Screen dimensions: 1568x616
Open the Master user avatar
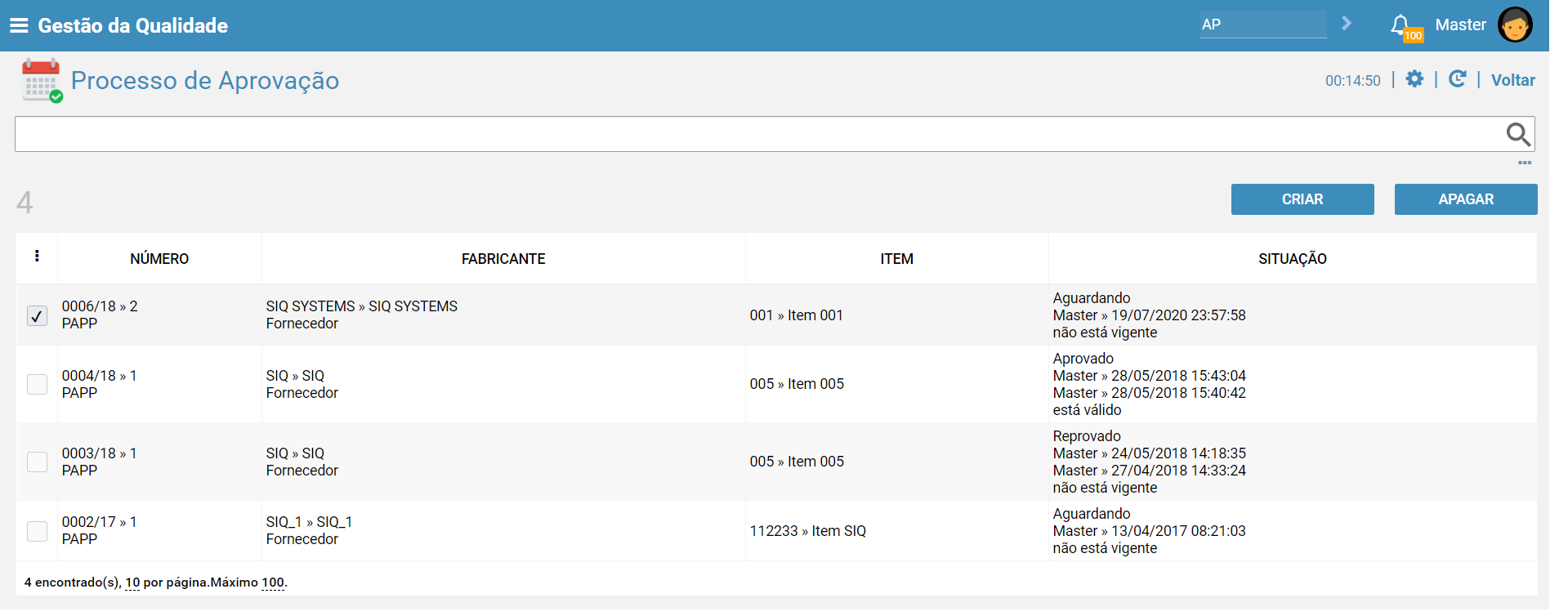click(x=1515, y=25)
